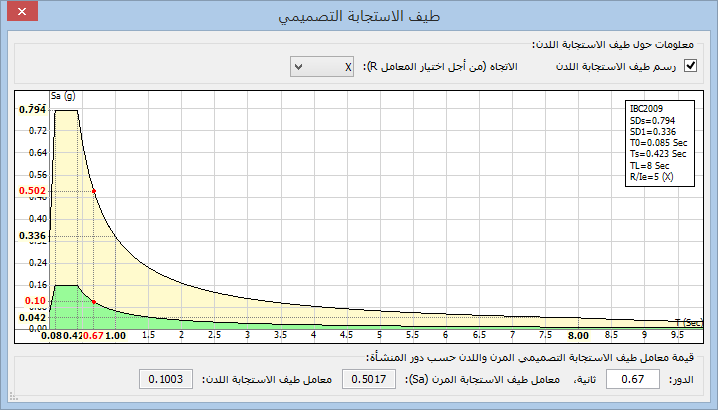Viewport: 718px width, 410px height.
Task: Click the yellow elastic spectrum plateau area
Action: click(x=67, y=200)
